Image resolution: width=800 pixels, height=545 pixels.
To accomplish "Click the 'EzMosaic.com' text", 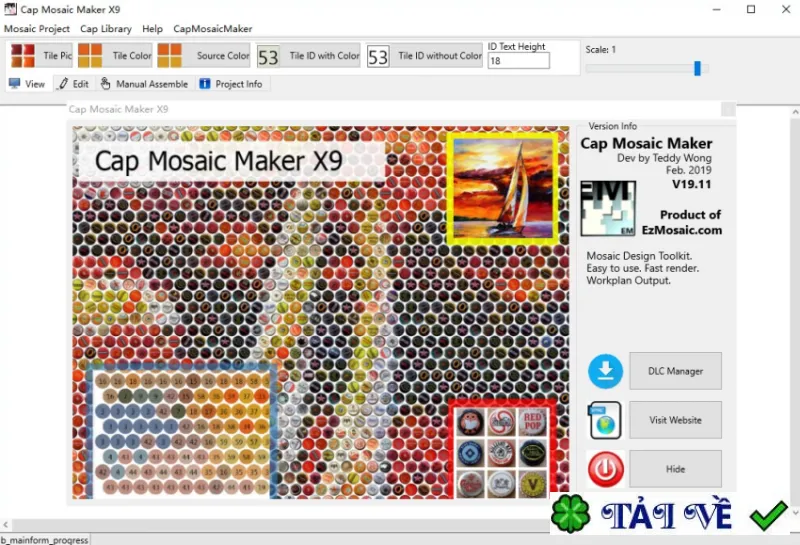I will point(682,230).
